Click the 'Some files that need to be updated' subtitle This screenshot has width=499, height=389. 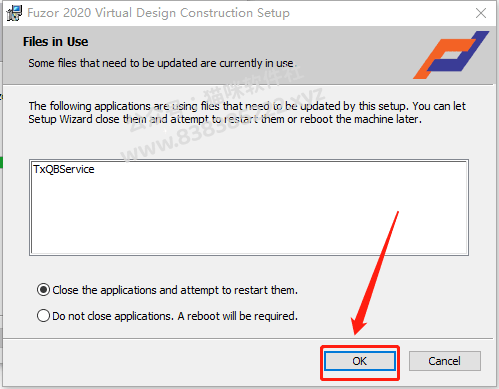coord(161,63)
